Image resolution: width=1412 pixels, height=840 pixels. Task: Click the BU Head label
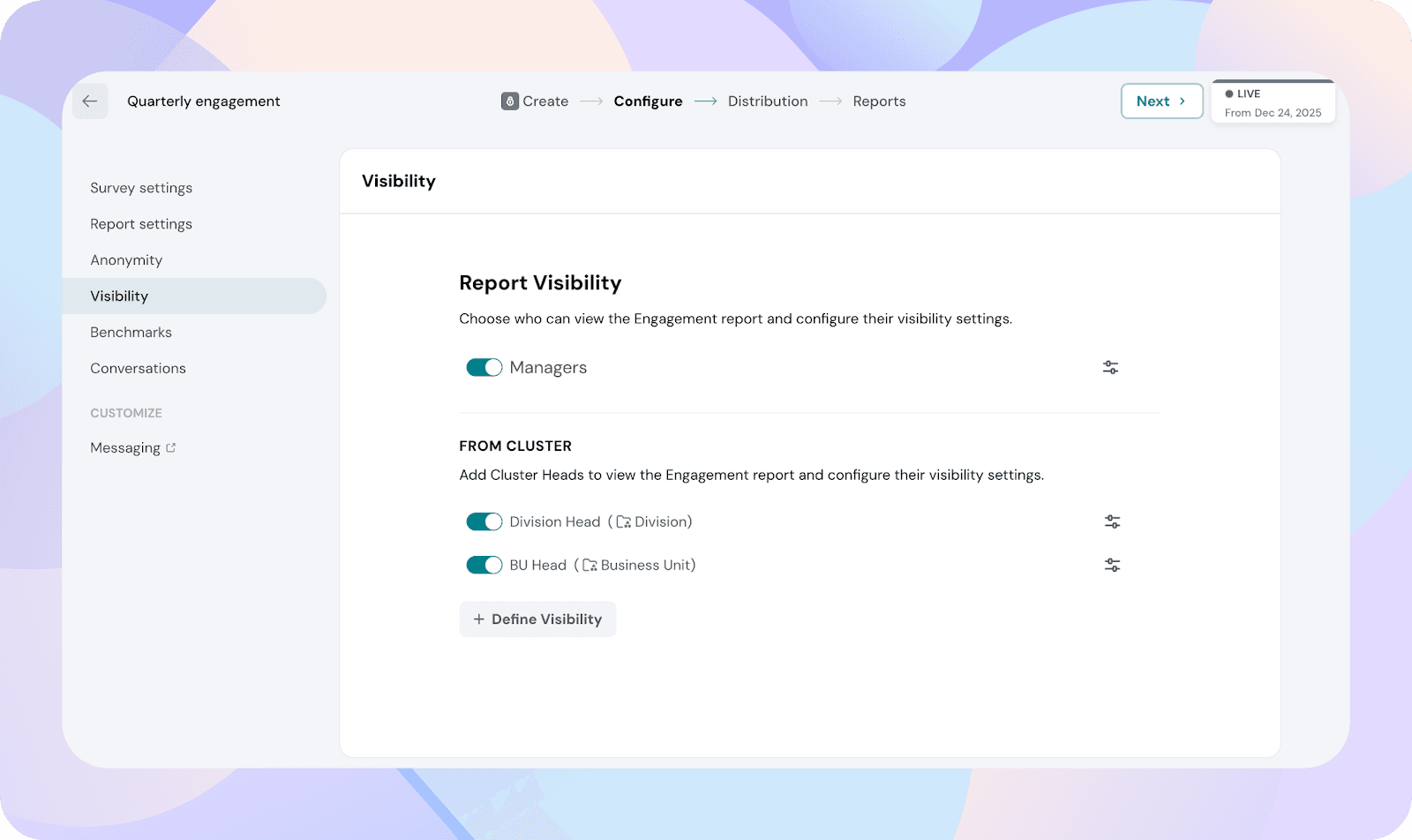pyautogui.click(x=537, y=565)
